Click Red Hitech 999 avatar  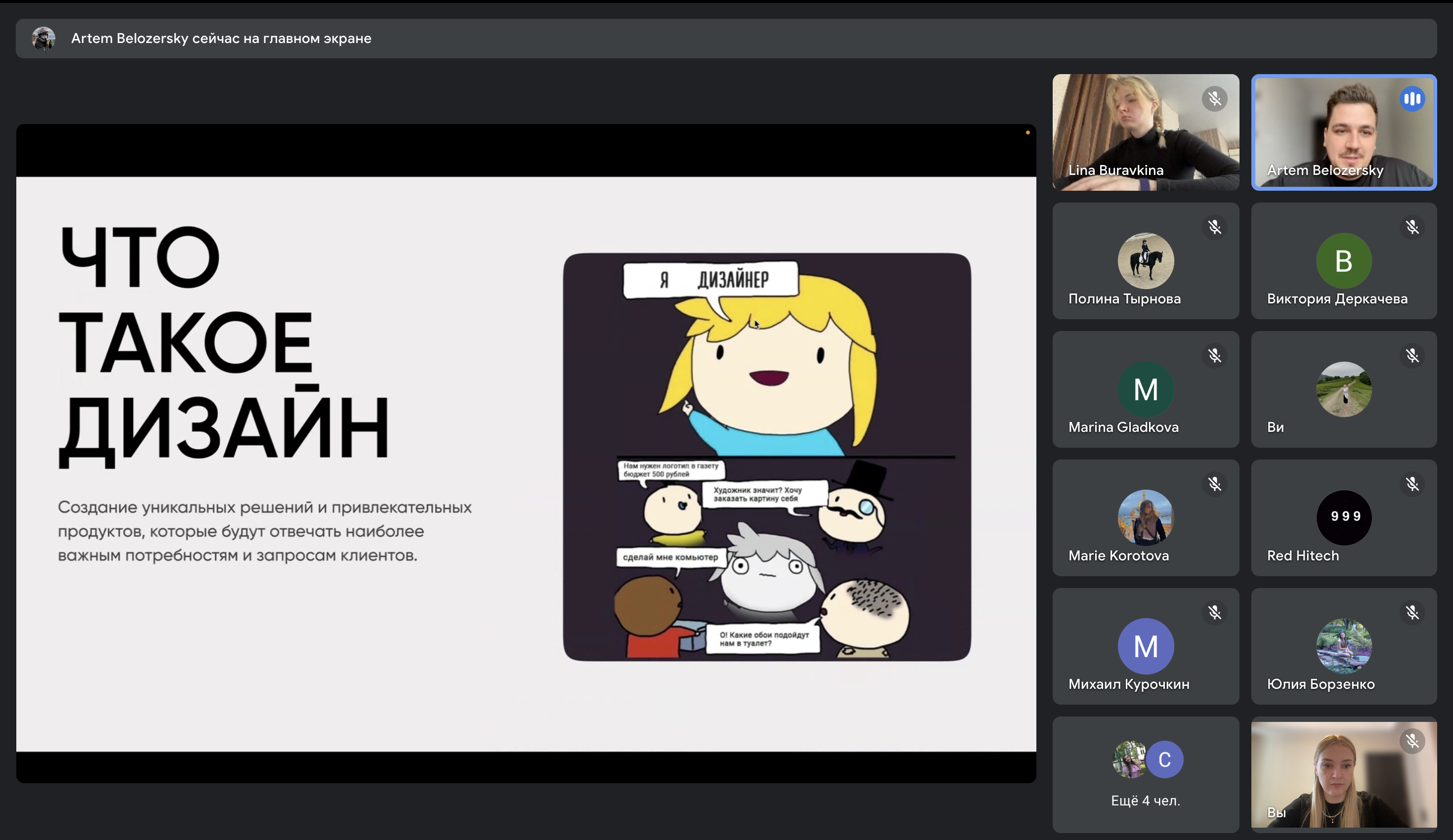click(1344, 518)
